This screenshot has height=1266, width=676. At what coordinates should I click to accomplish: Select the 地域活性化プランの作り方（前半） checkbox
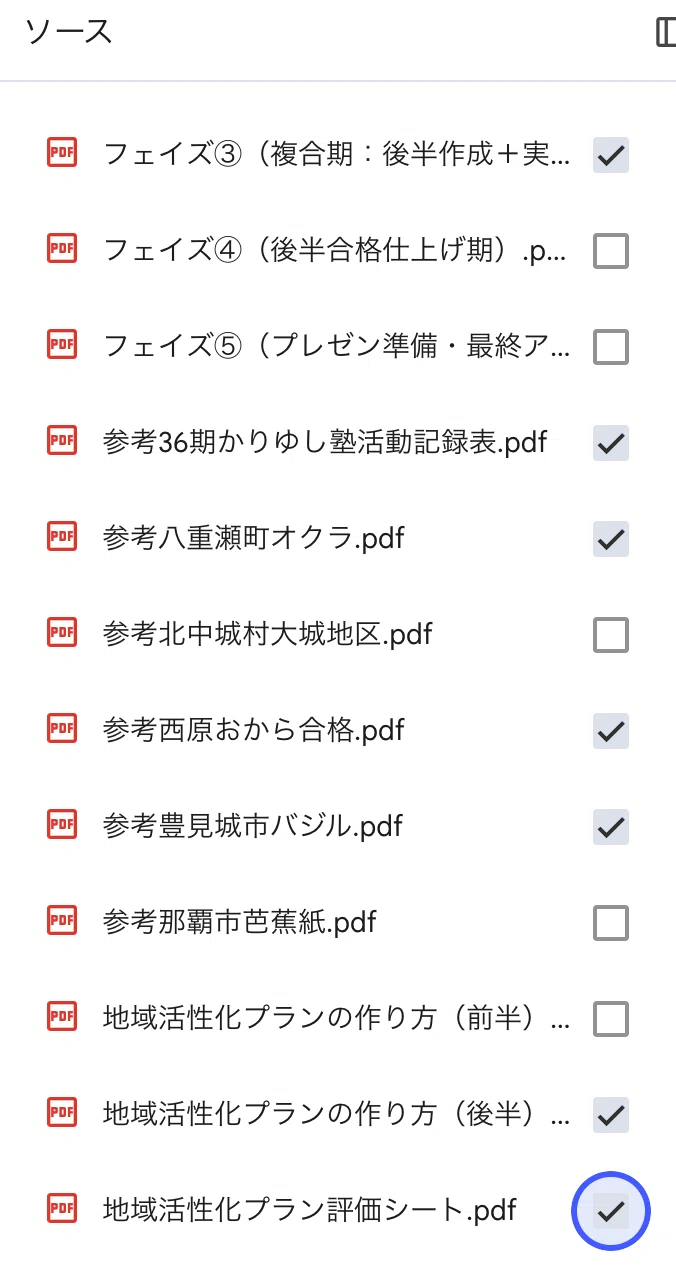[611, 1019]
